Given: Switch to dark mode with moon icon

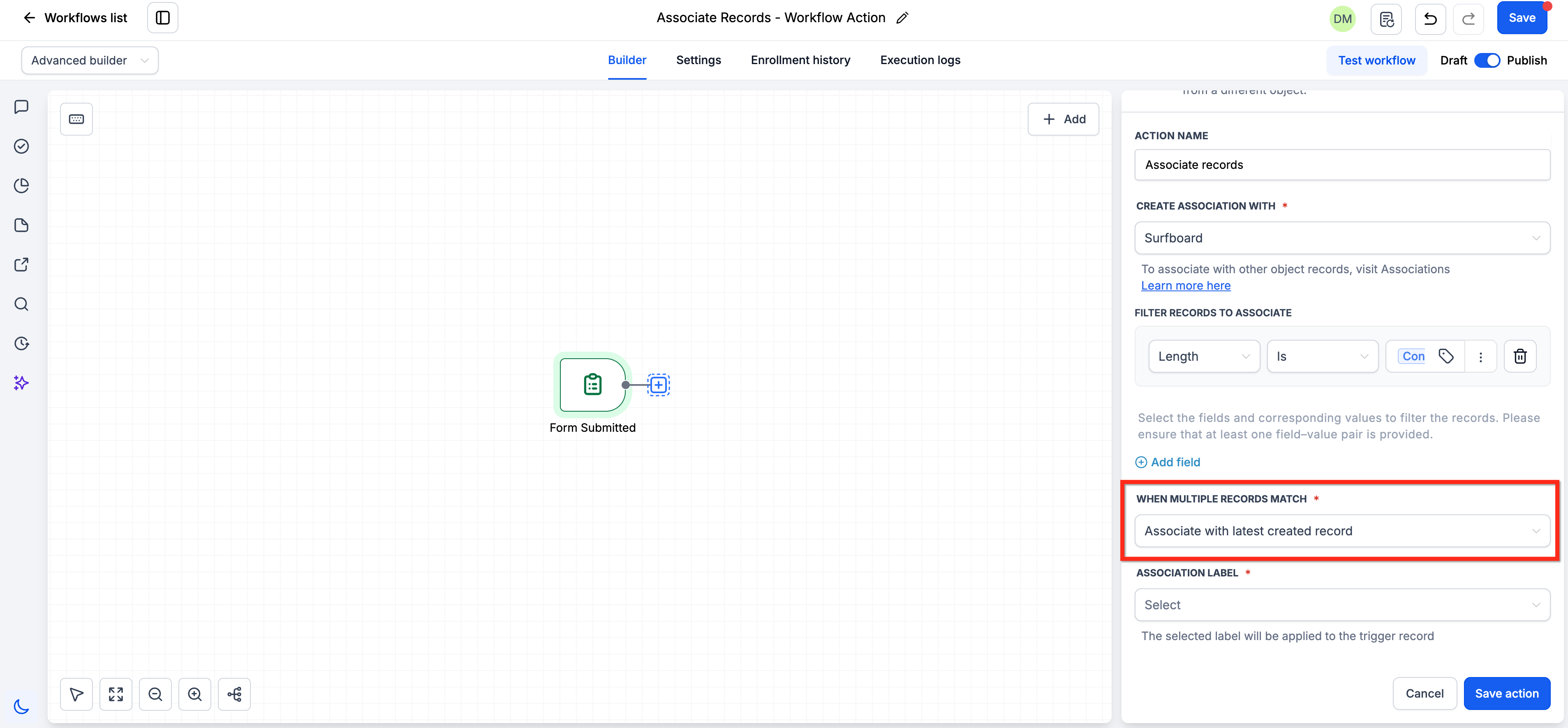Looking at the screenshot, I should pos(21,706).
